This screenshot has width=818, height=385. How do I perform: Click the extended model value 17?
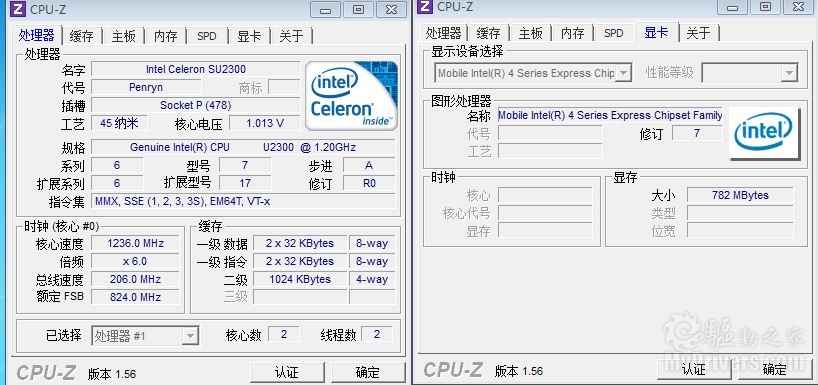(x=245, y=183)
